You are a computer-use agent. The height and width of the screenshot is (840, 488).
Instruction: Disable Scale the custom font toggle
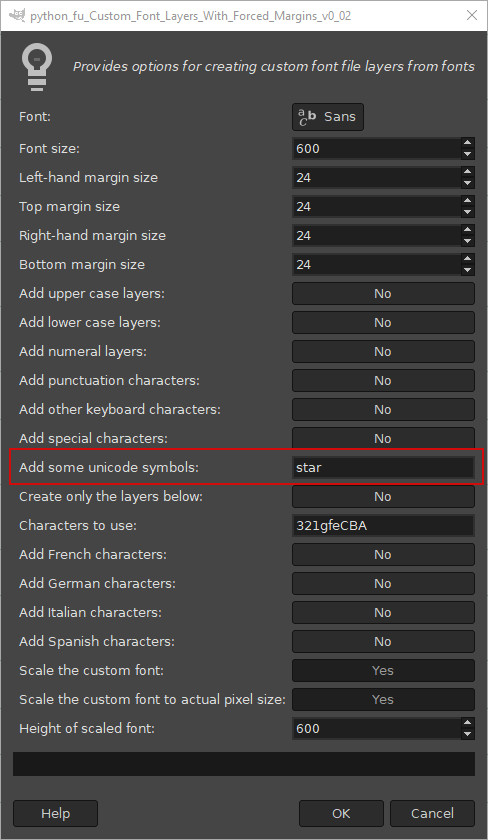[383, 670]
